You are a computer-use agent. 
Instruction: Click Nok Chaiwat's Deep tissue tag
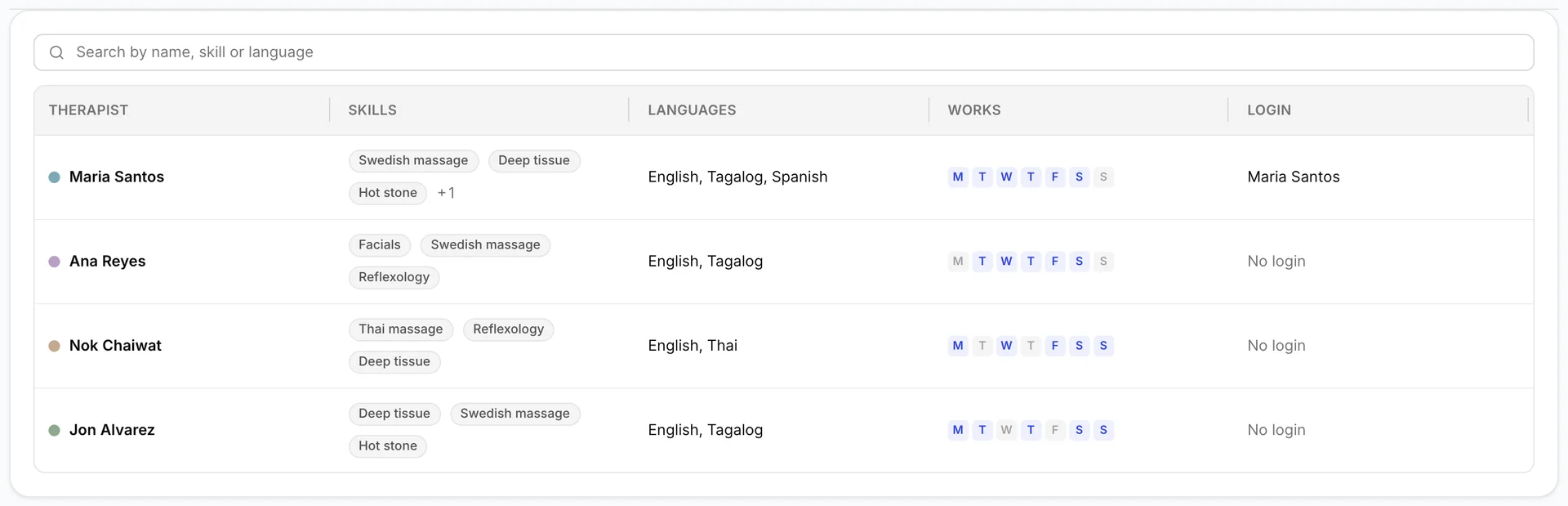pos(394,361)
